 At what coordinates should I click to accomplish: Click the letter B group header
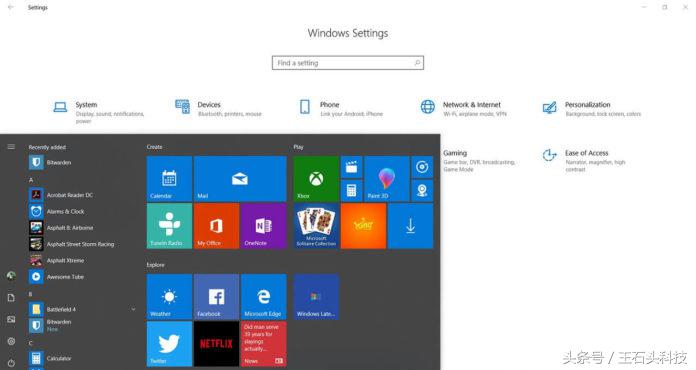coord(31,294)
